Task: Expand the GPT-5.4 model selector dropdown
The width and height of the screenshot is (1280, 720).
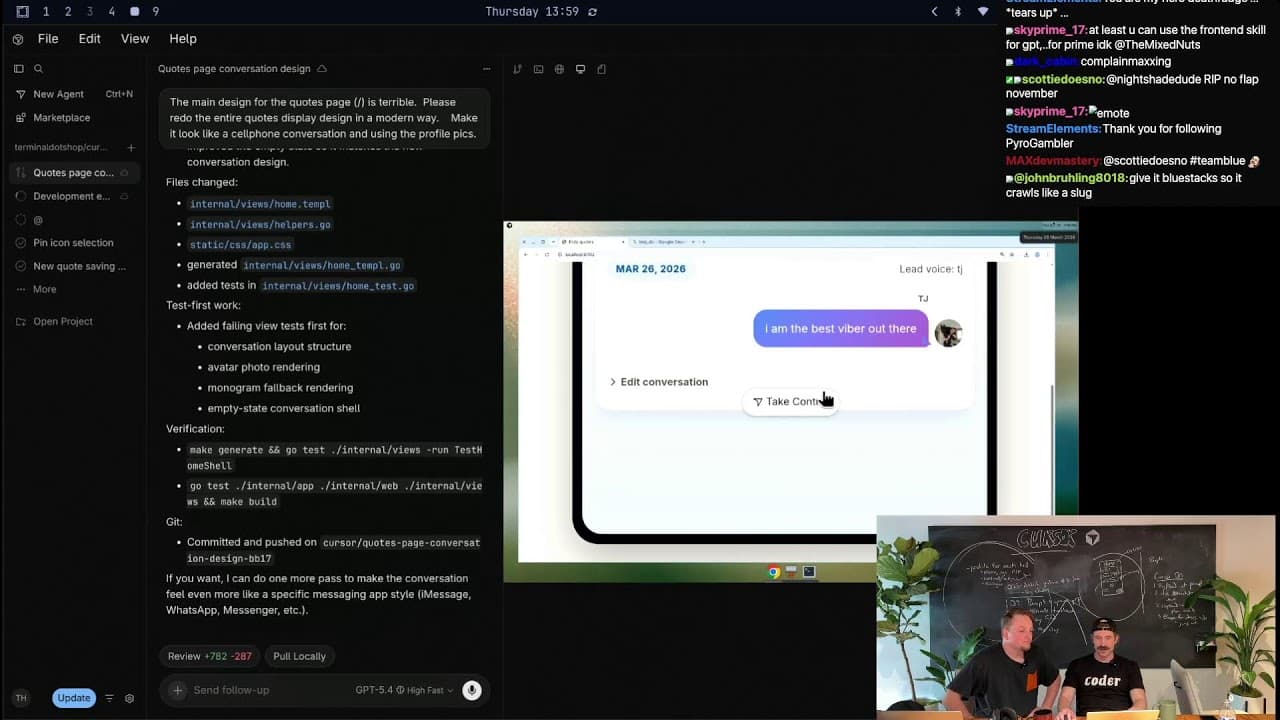Action: click(404, 690)
